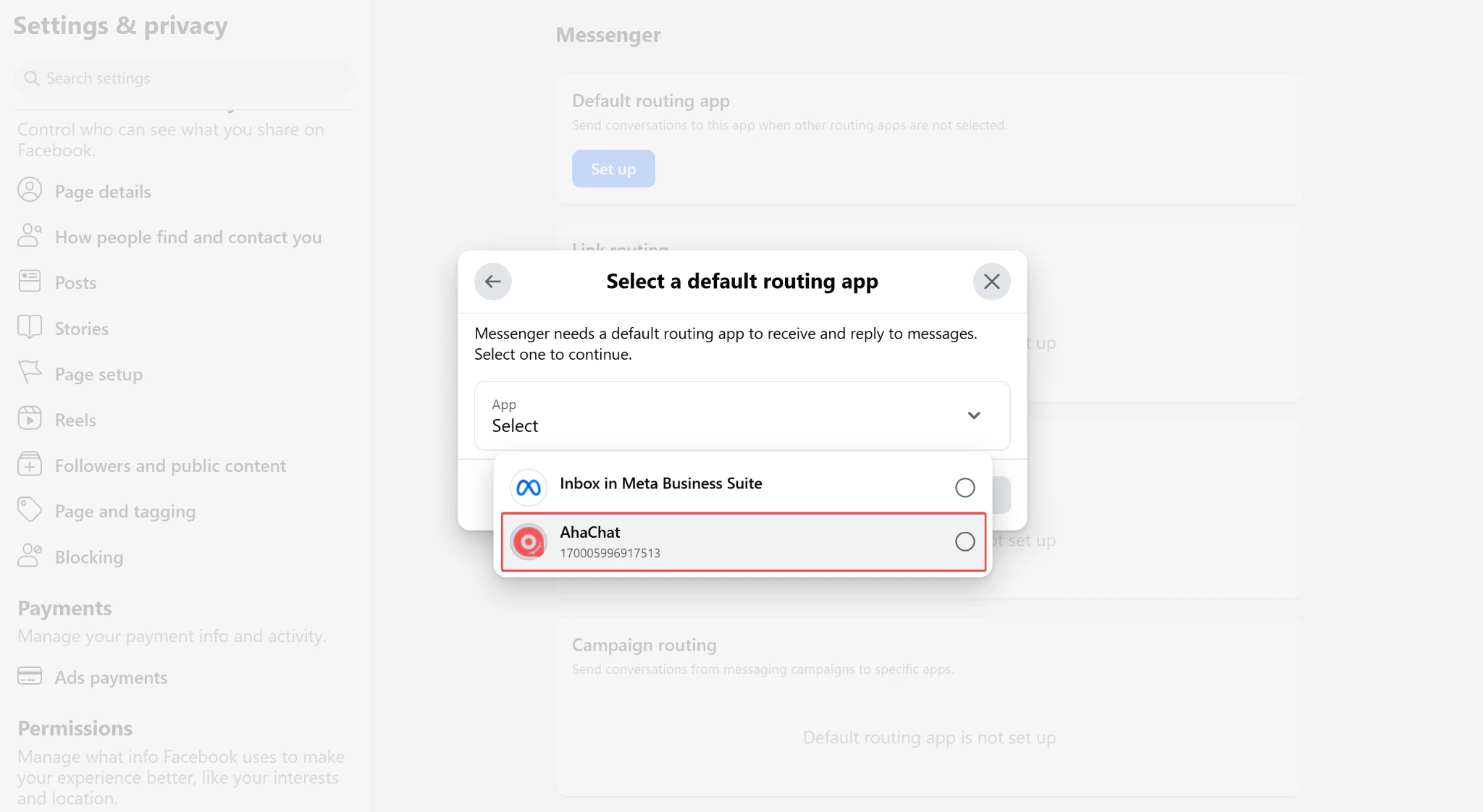This screenshot has width=1483, height=812.
Task: Click the Payments section heading
Action: [64, 608]
